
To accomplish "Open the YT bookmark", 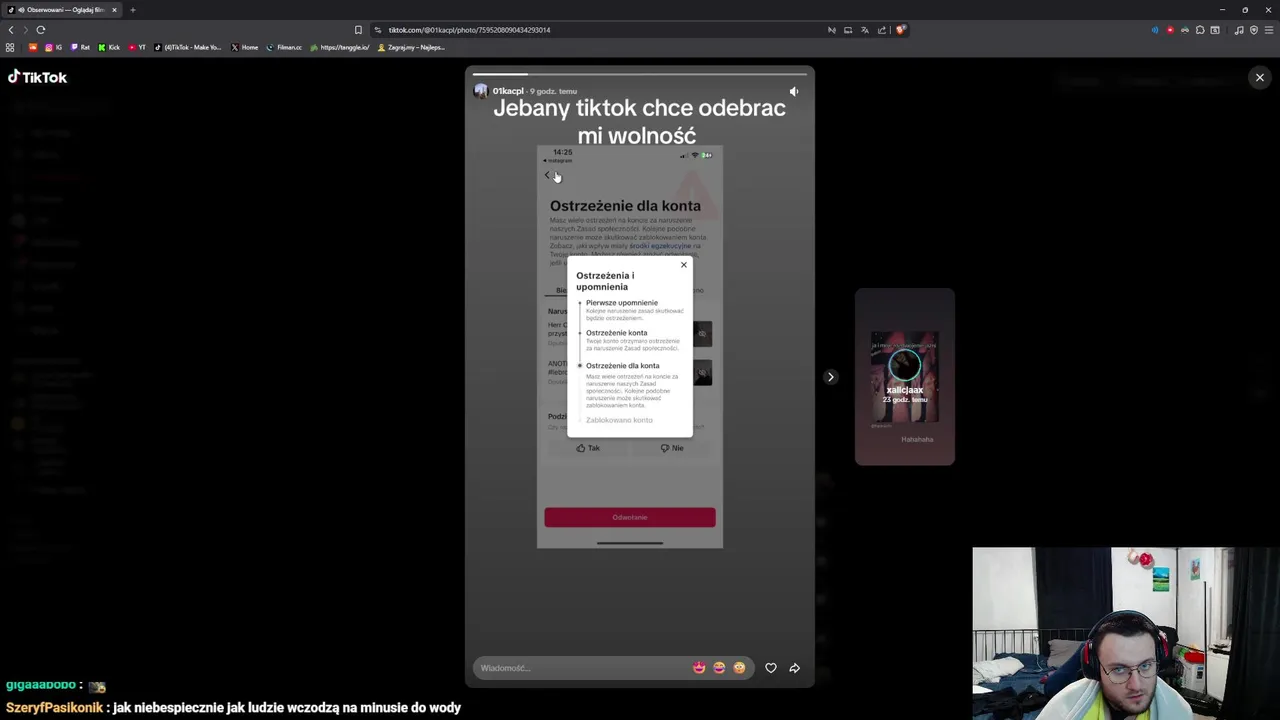I will point(137,47).
